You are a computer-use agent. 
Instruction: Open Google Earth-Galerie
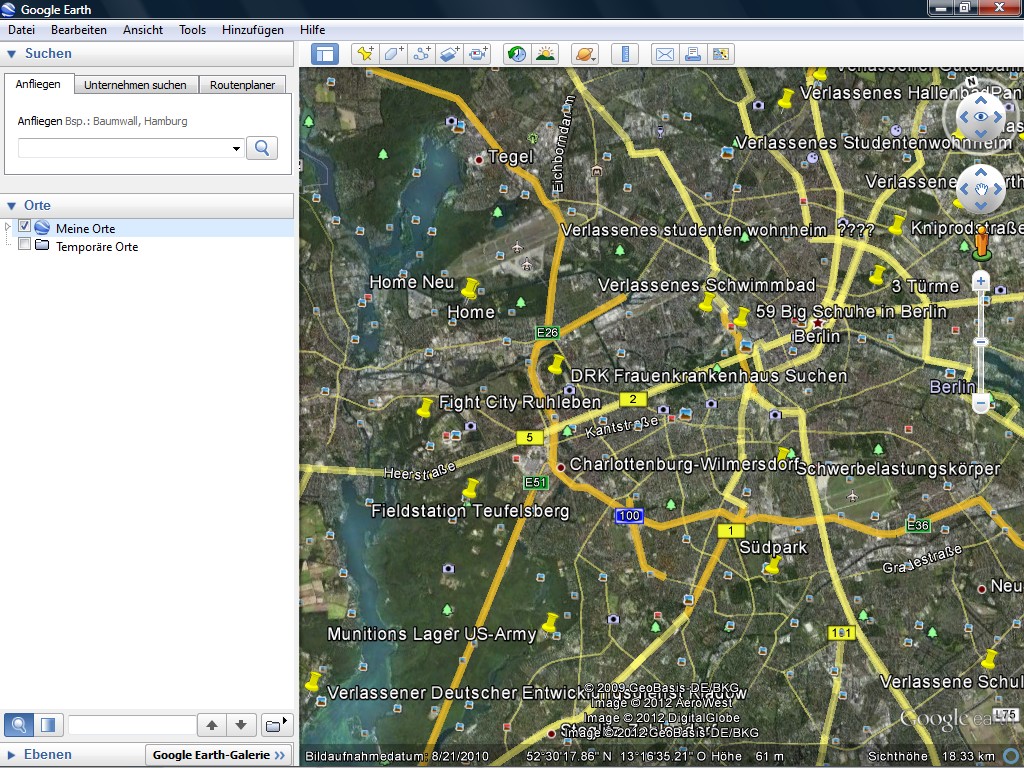218,755
